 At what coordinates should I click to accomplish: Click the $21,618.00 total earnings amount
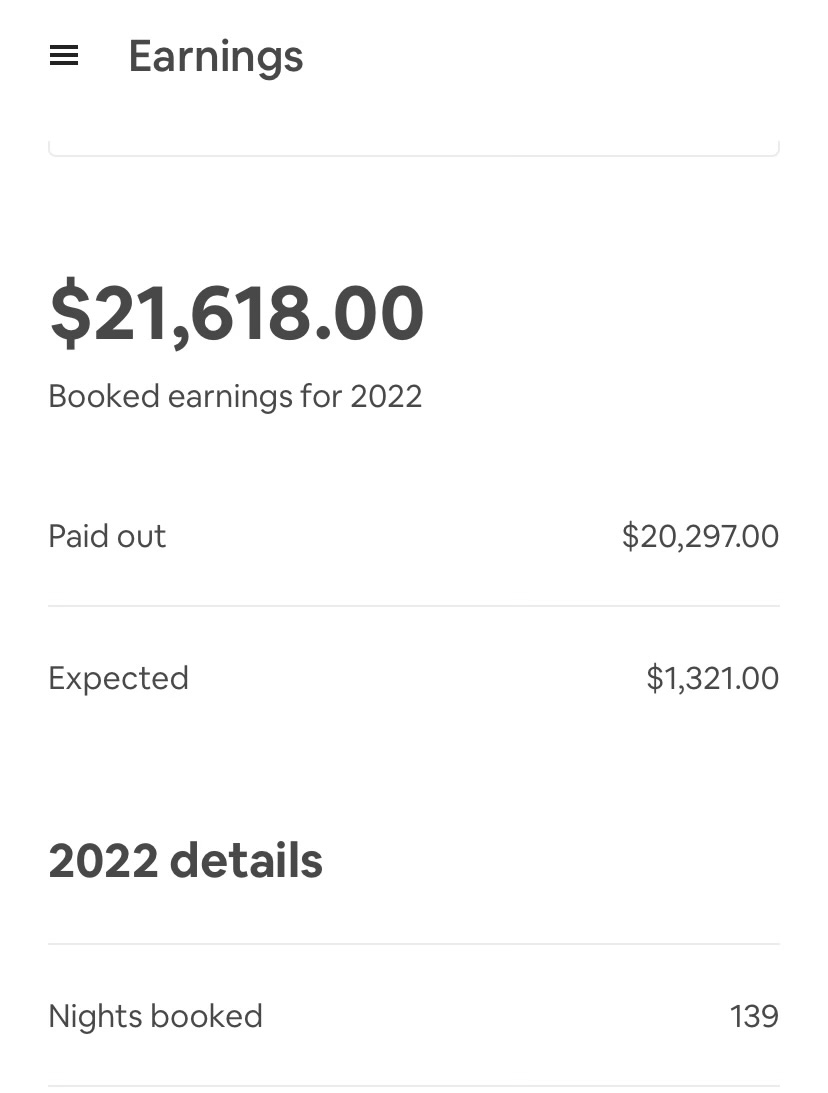[237, 314]
